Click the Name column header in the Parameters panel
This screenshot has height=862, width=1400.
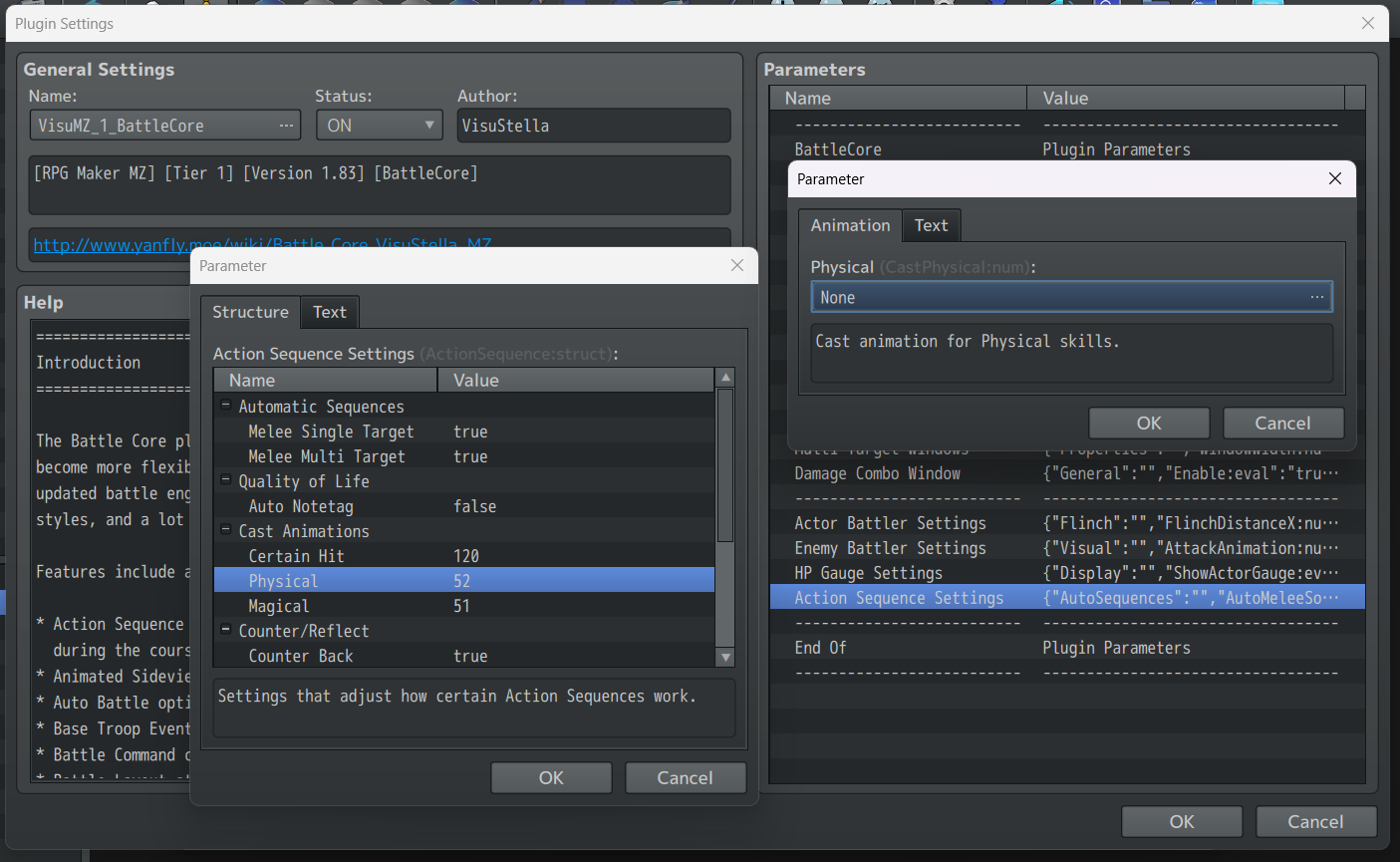click(x=898, y=98)
